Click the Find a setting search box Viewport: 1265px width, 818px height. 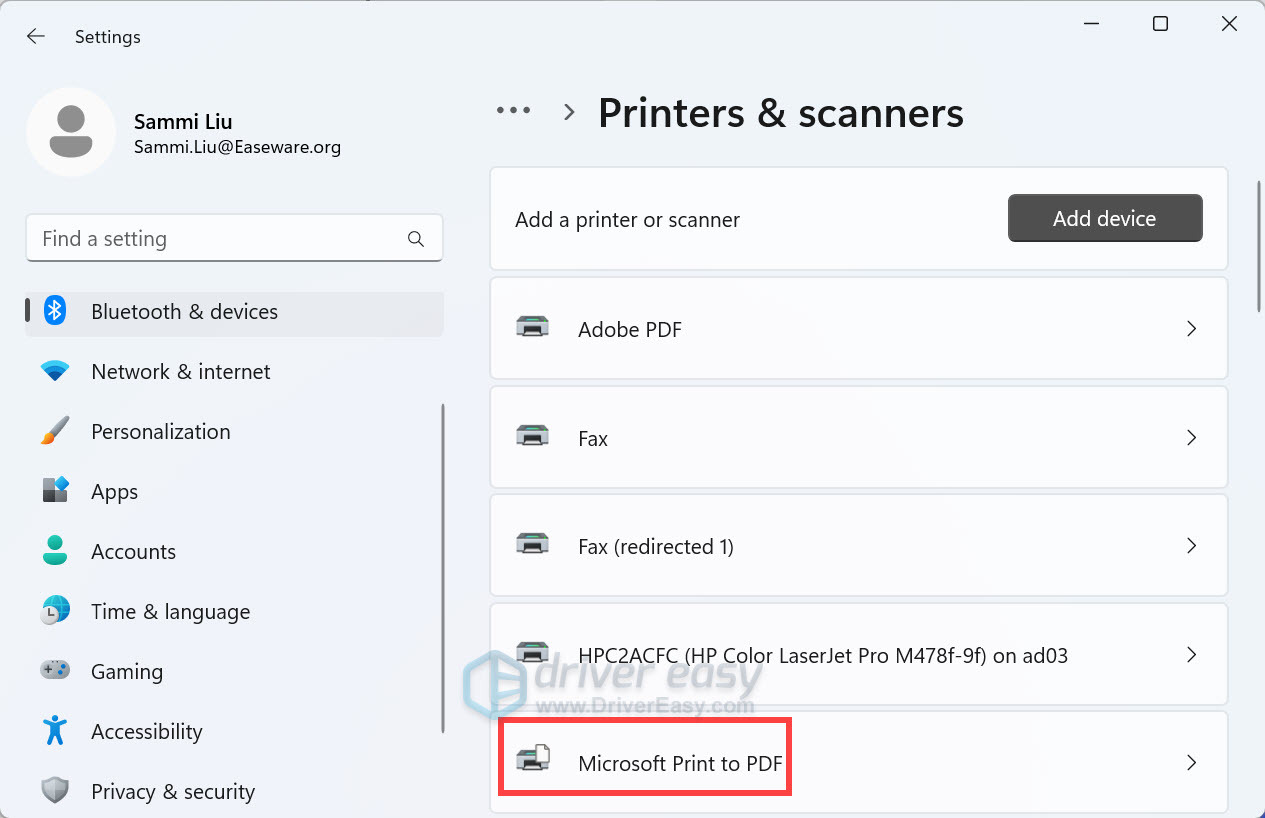coord(200,238)
